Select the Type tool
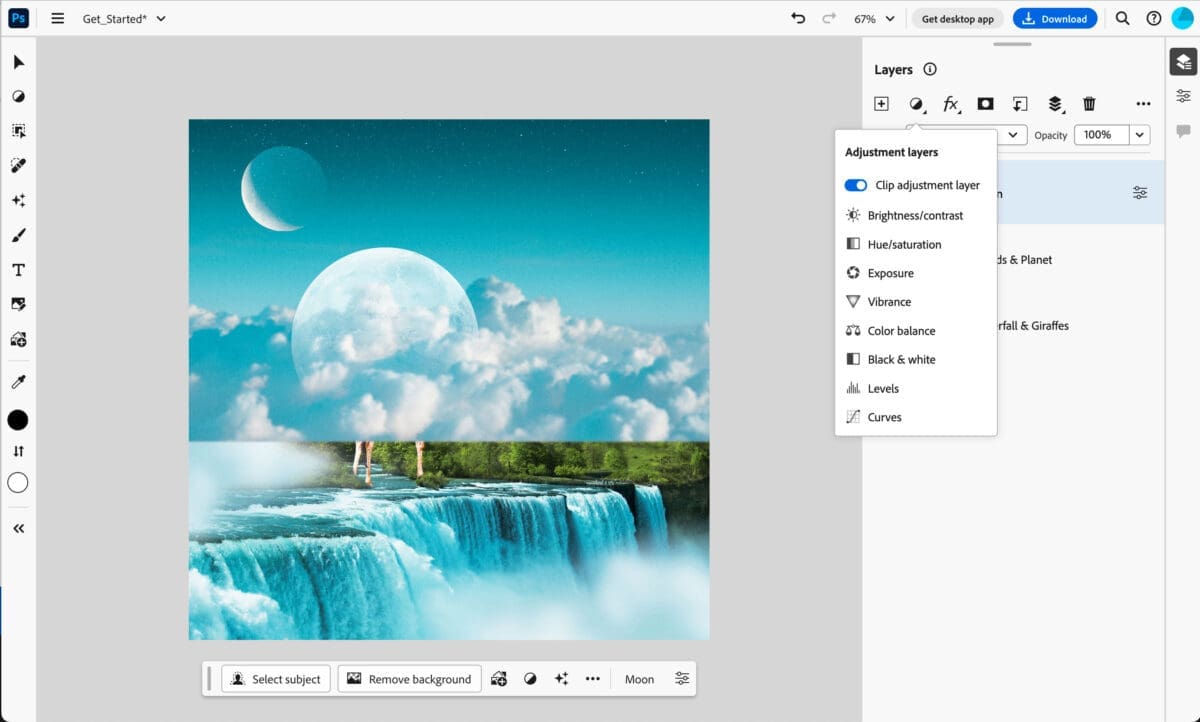 tap(18, 270)
